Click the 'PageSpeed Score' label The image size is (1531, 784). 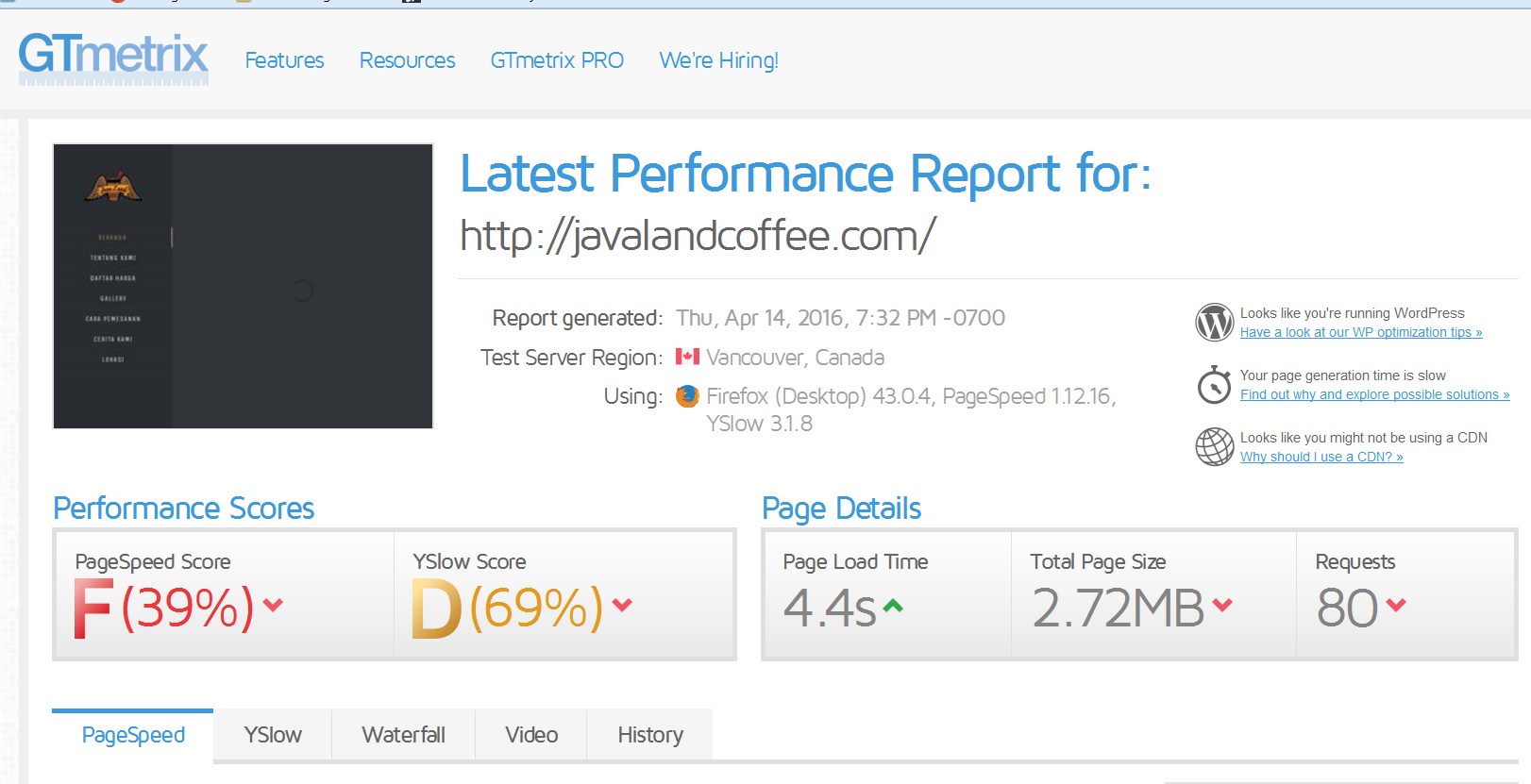[x=153, y=562]
